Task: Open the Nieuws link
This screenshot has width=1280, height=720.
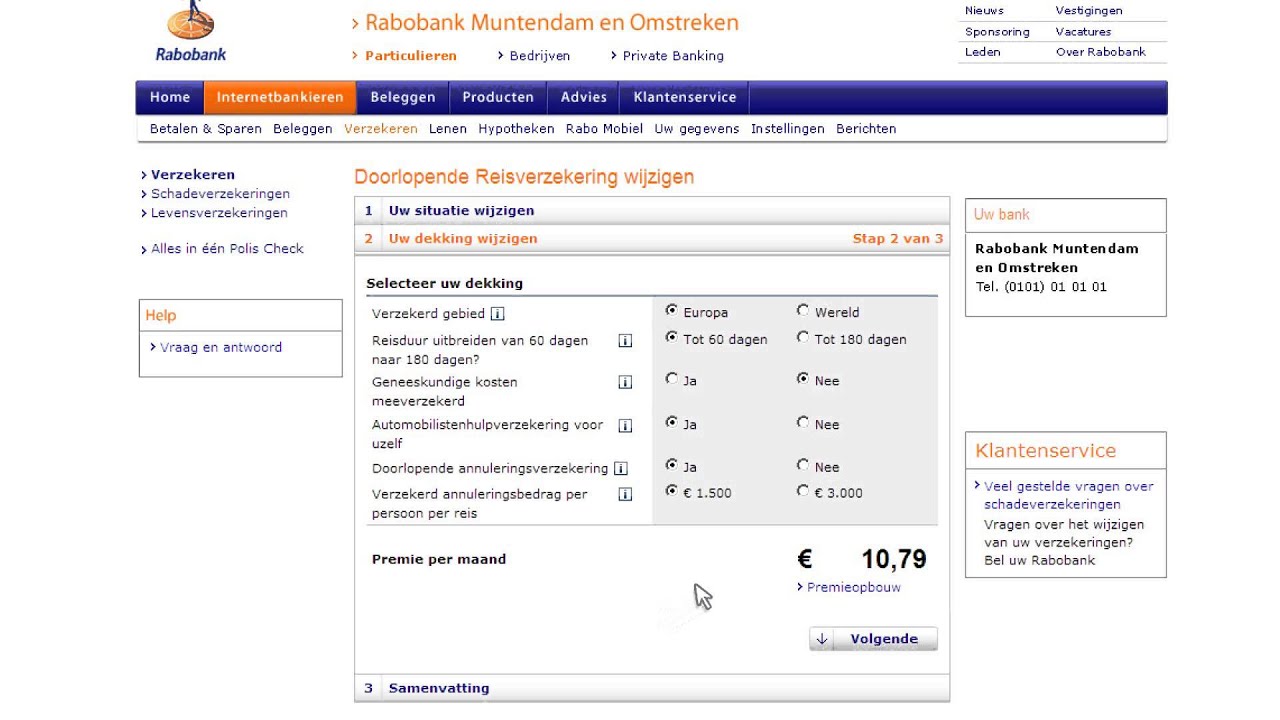Action: [x=984, y=11]
